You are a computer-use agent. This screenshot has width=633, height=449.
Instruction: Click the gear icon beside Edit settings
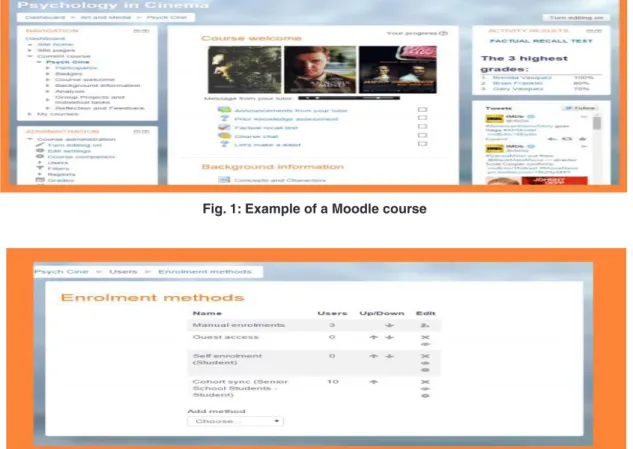(40, 151)
